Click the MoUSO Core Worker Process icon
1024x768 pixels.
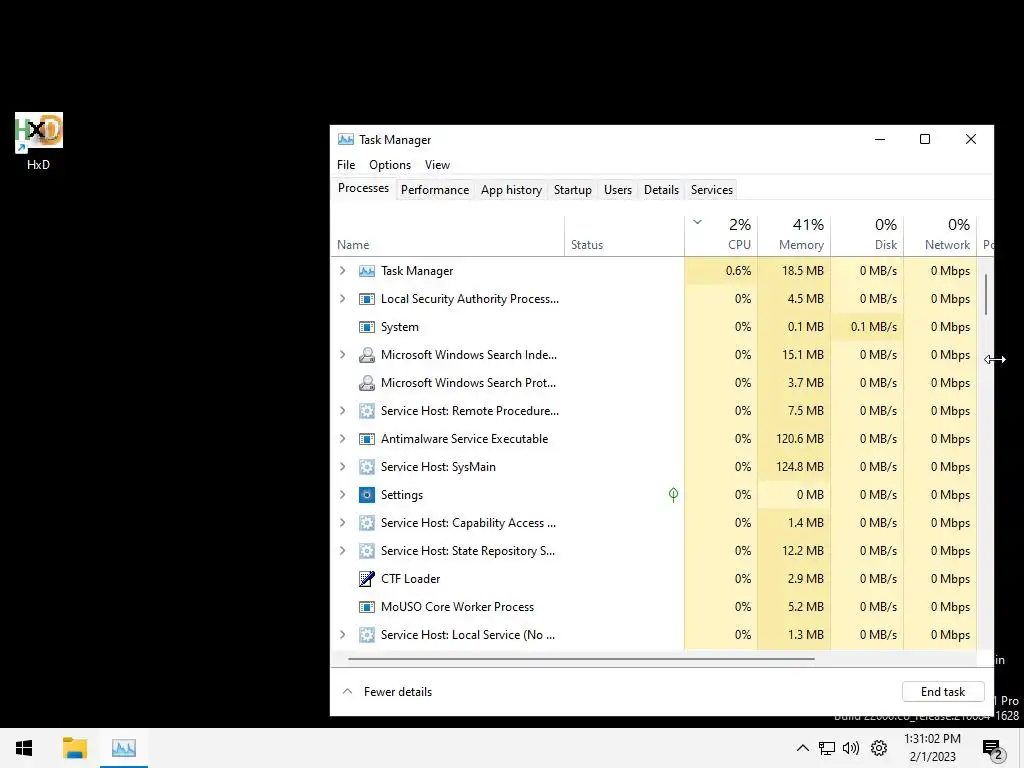point(367,607)
